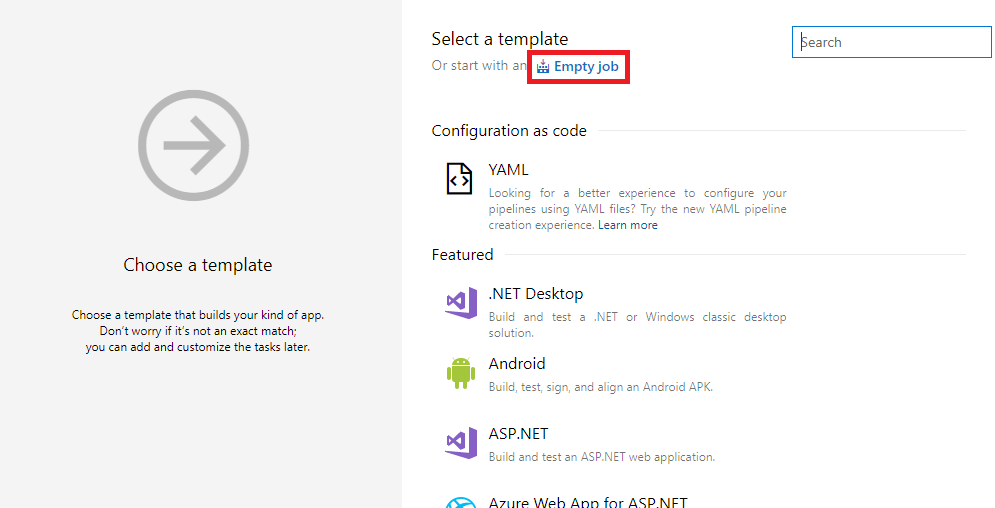995x508 pixels.
Task: Click the ASP.NET web application description
Action: coord(602,457)
